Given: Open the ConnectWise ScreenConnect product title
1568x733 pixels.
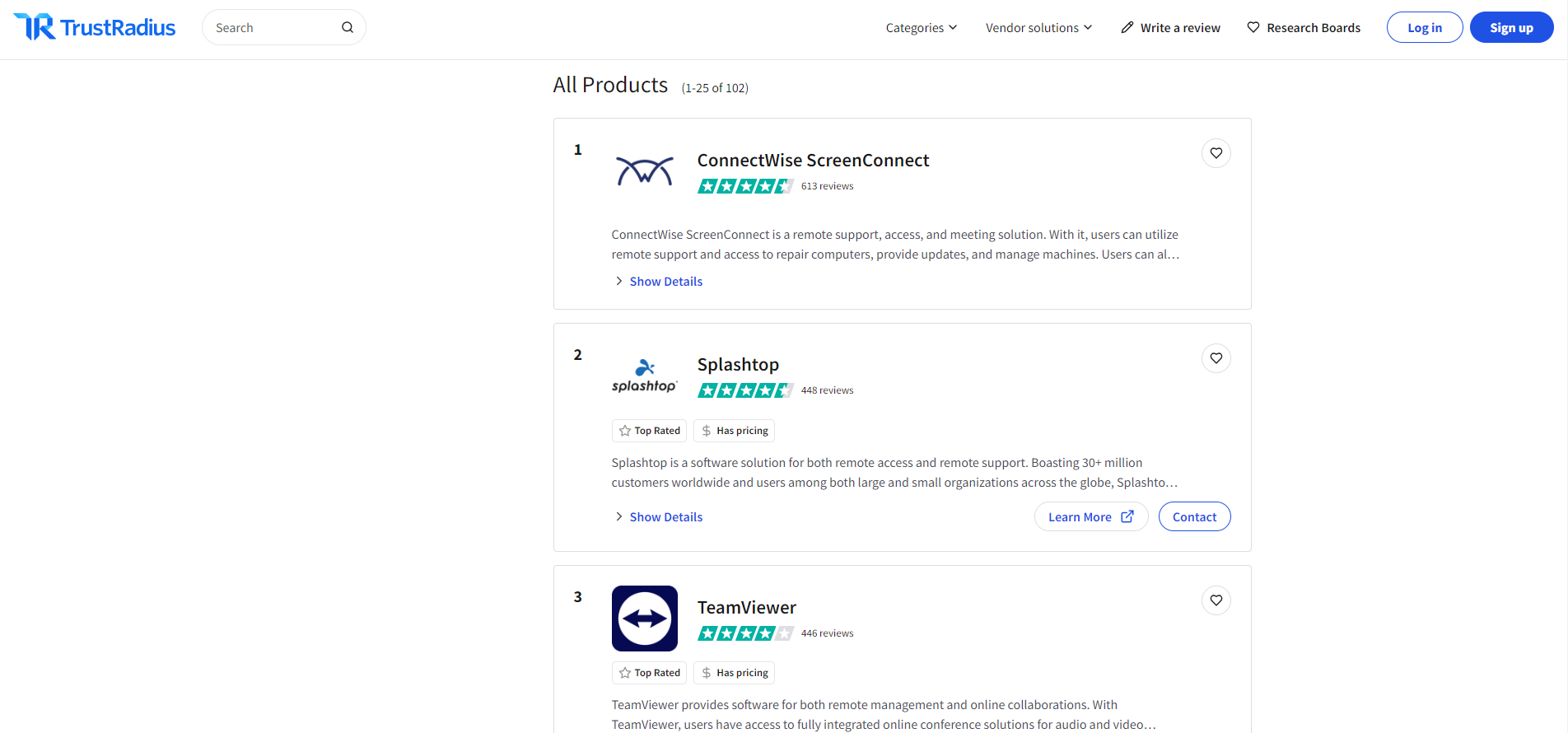Looking at the screenshot, I should point(813,161).
